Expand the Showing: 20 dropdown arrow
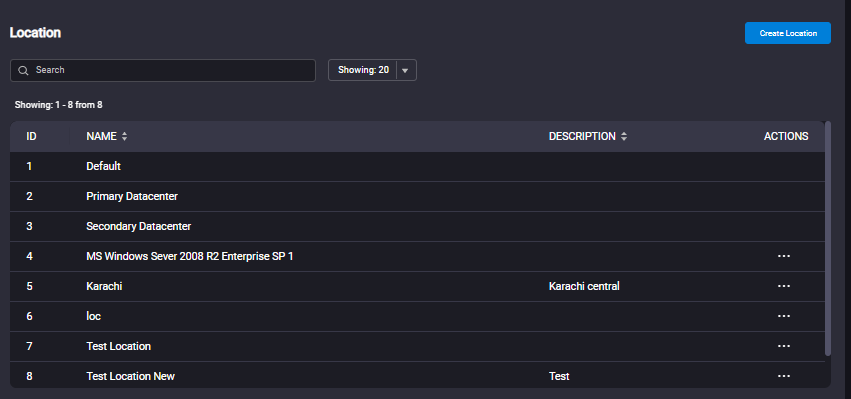 (405, 71)
